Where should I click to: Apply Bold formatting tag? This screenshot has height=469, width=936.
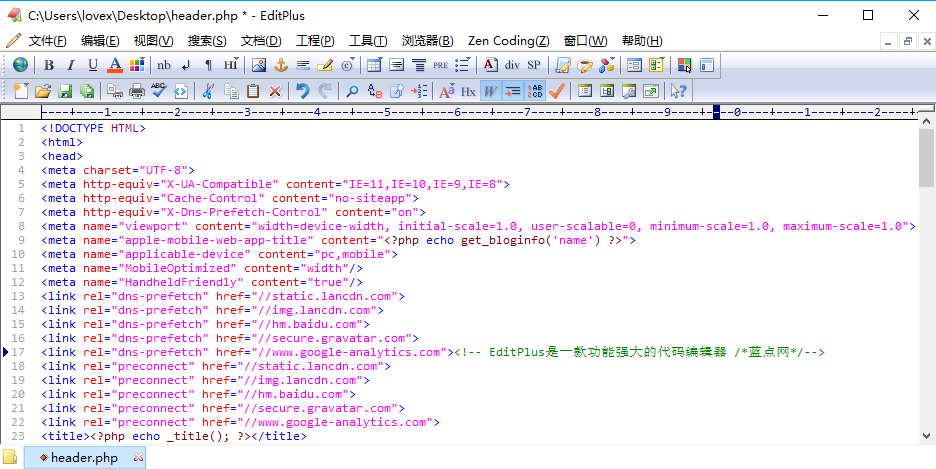[50, 64]
